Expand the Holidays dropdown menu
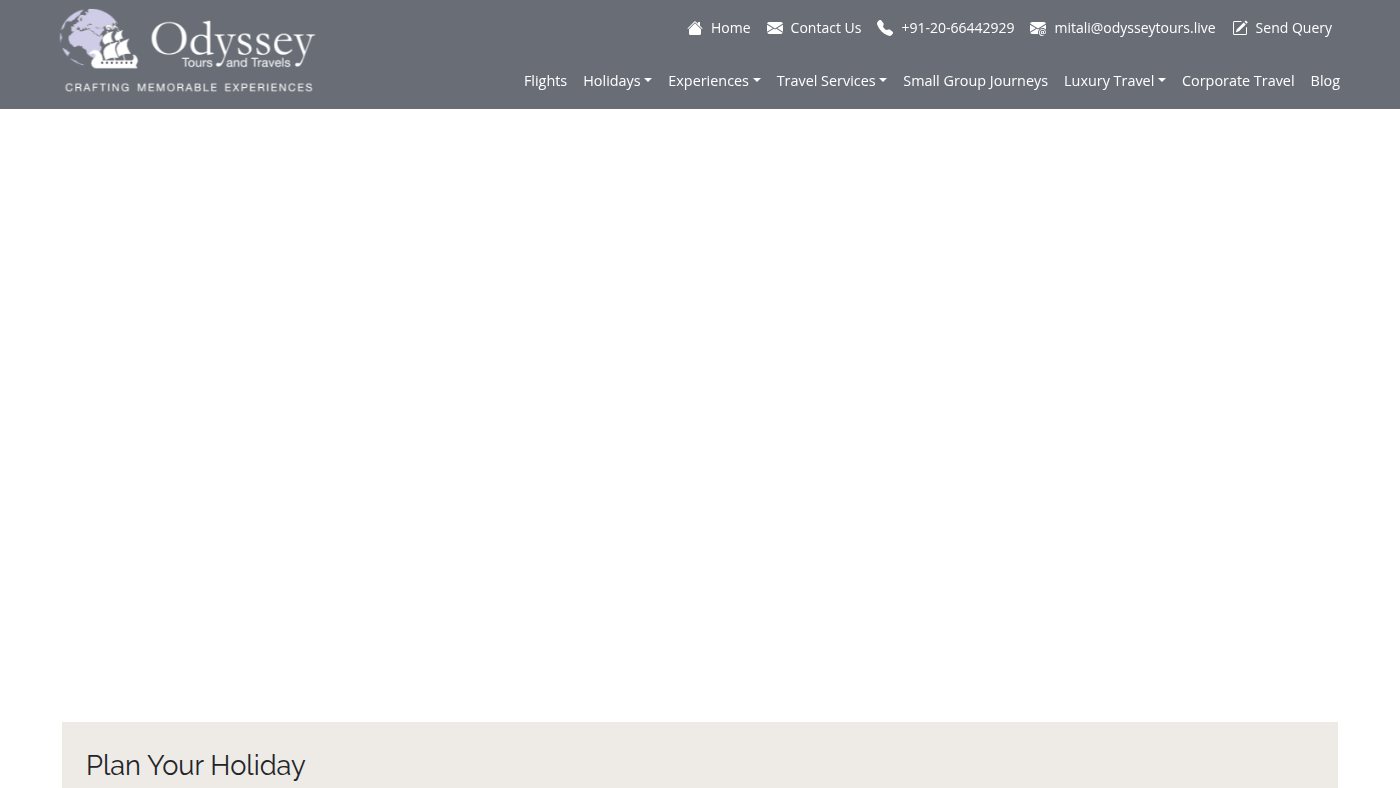The image size is (1400, 788). [617, 81]
